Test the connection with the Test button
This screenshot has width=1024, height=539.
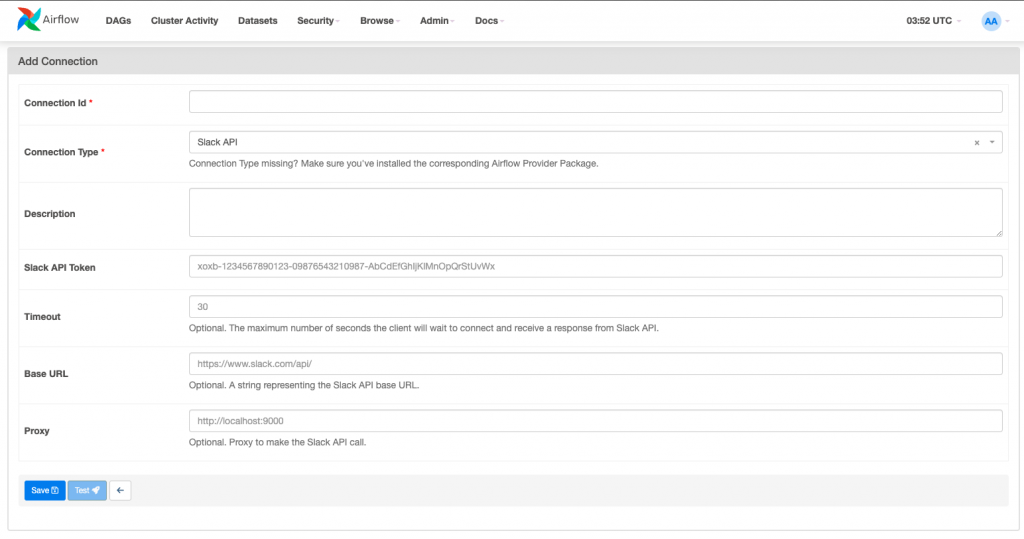[87, 490]
